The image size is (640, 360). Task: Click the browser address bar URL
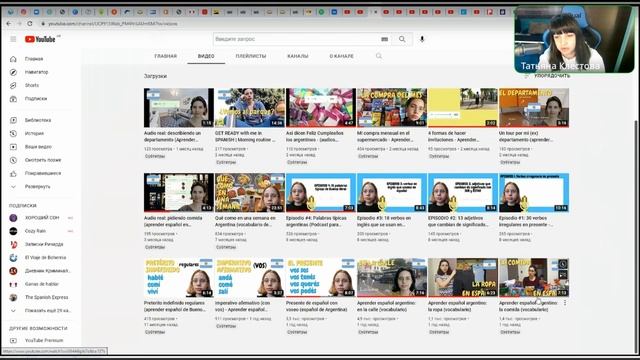point(113,24)
